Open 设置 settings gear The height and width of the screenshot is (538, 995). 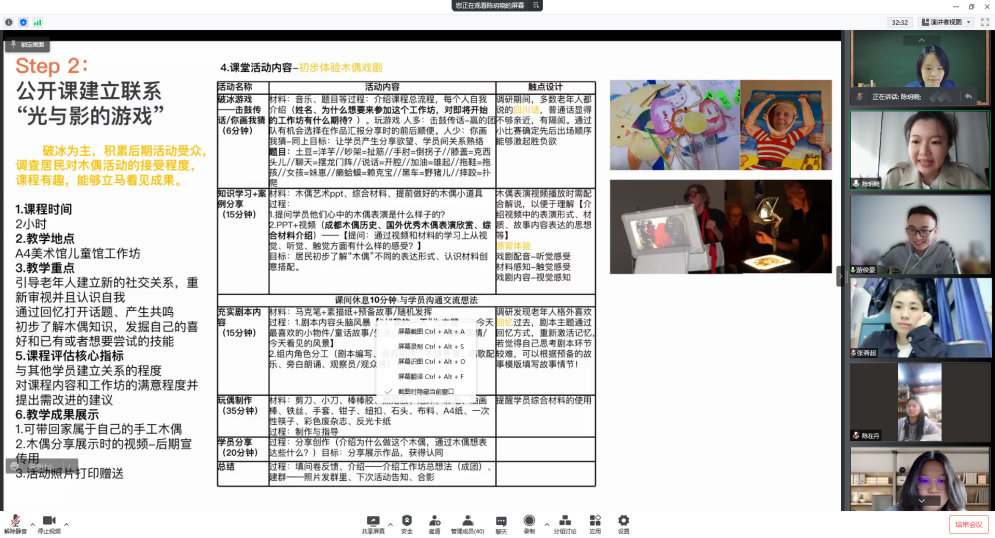(x=623, y=520)
